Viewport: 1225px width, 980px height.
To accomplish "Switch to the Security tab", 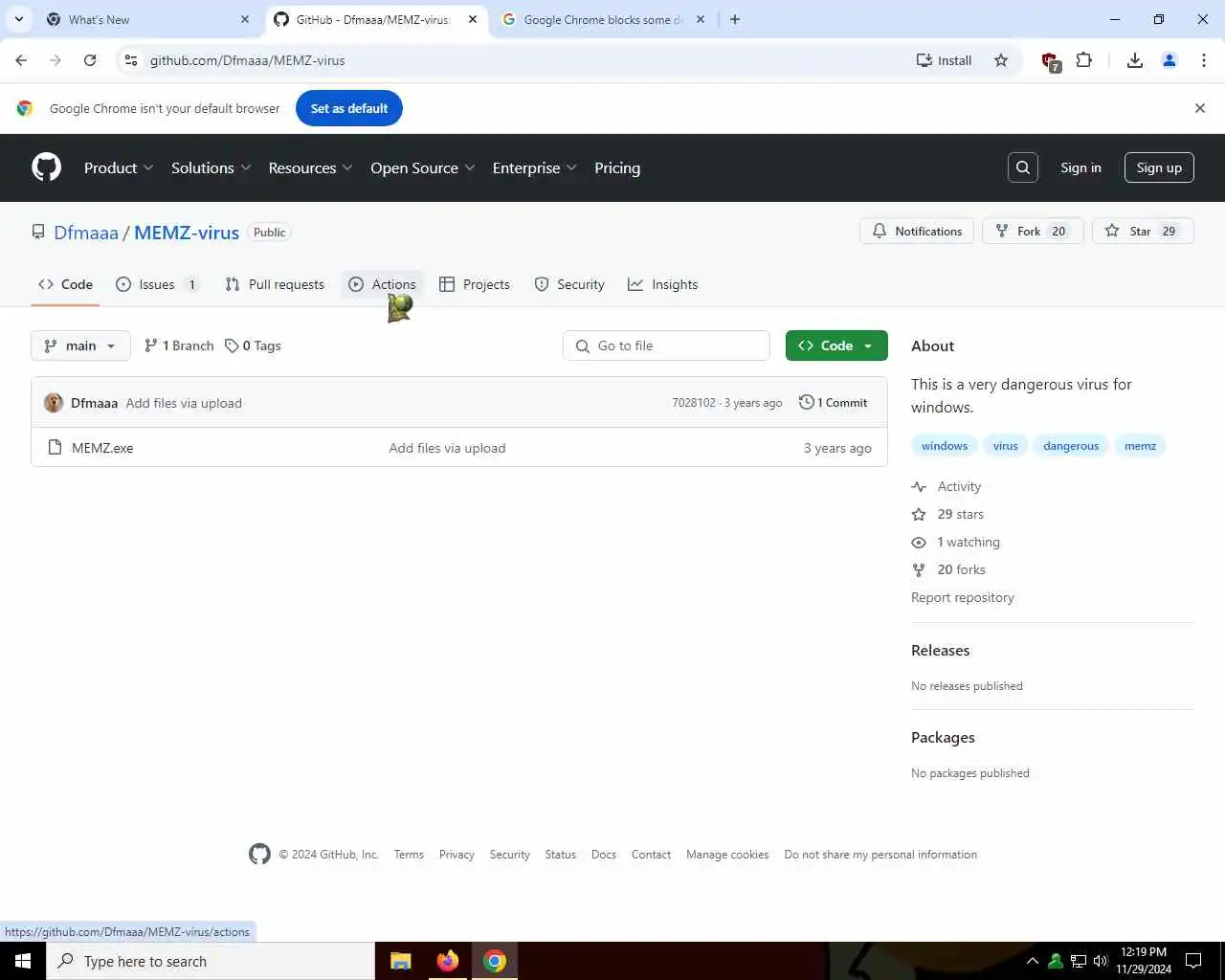I will tap(569, 284).
